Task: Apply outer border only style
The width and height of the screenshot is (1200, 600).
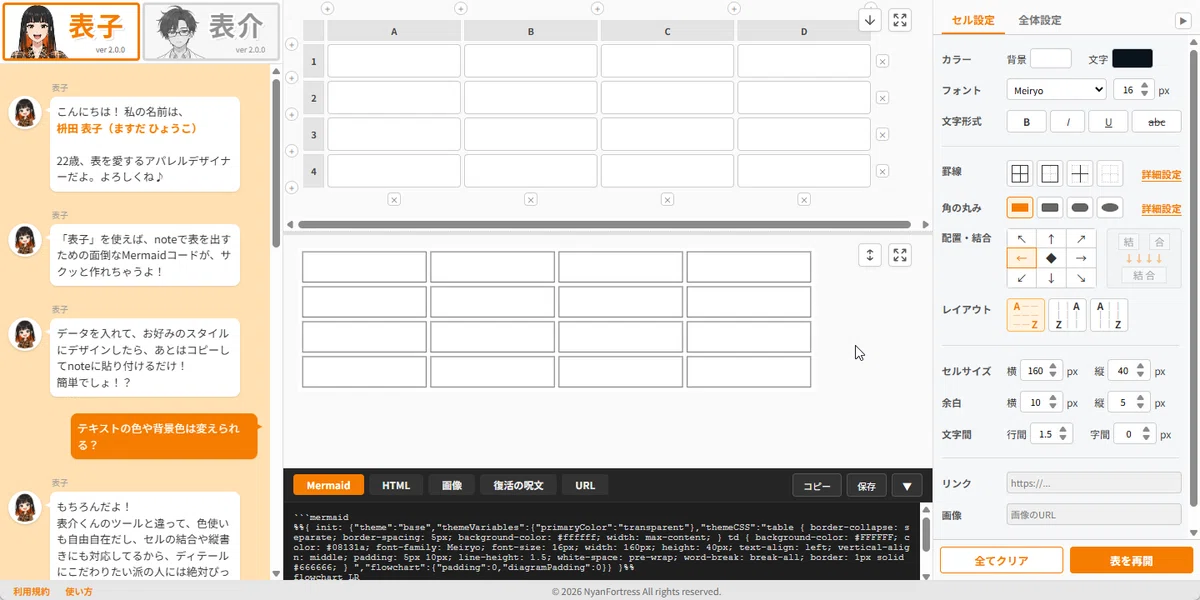Action: [1050, 174]
